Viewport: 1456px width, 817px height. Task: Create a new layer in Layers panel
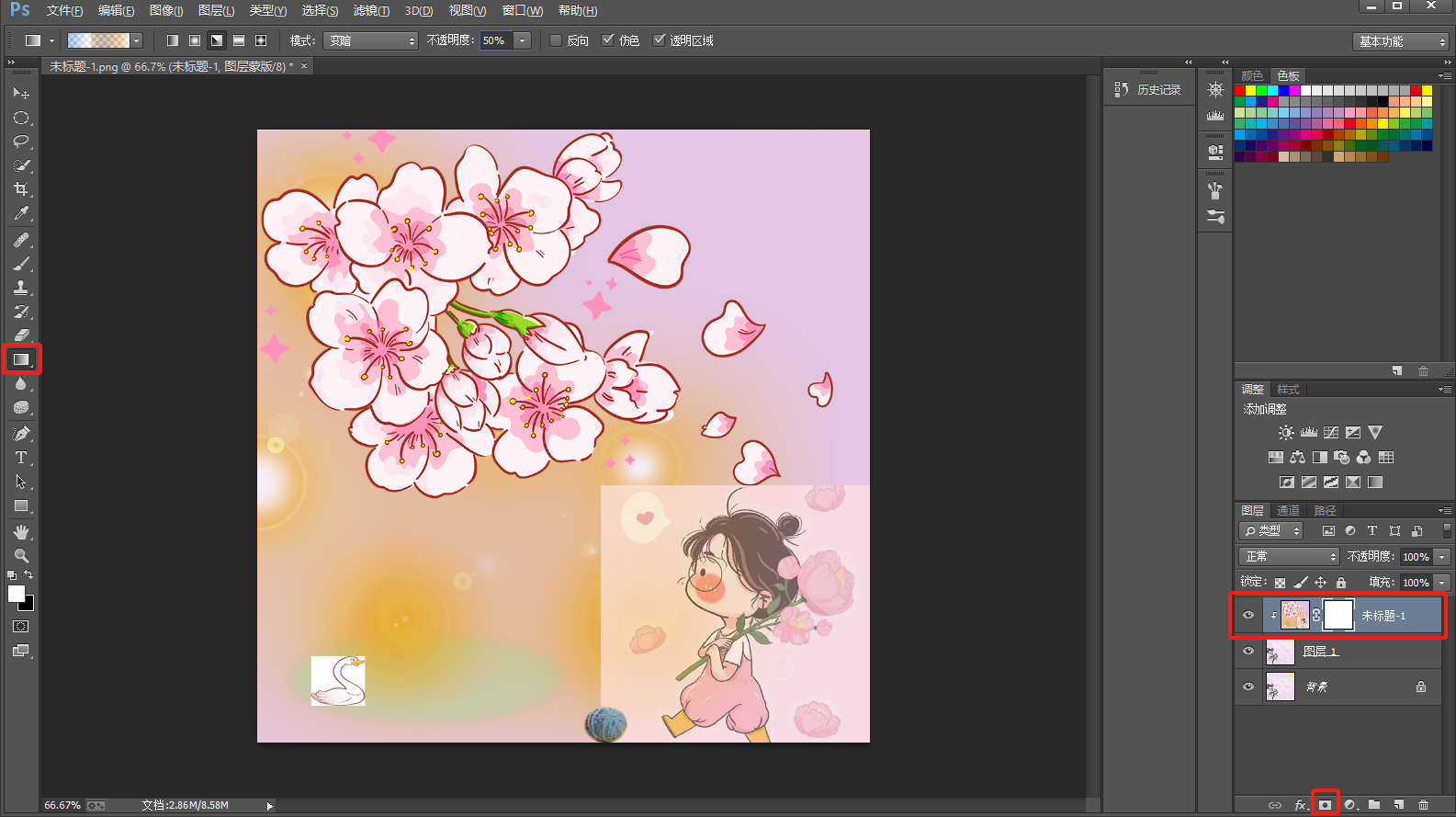pyautogui.click(x=1398, y=805)
